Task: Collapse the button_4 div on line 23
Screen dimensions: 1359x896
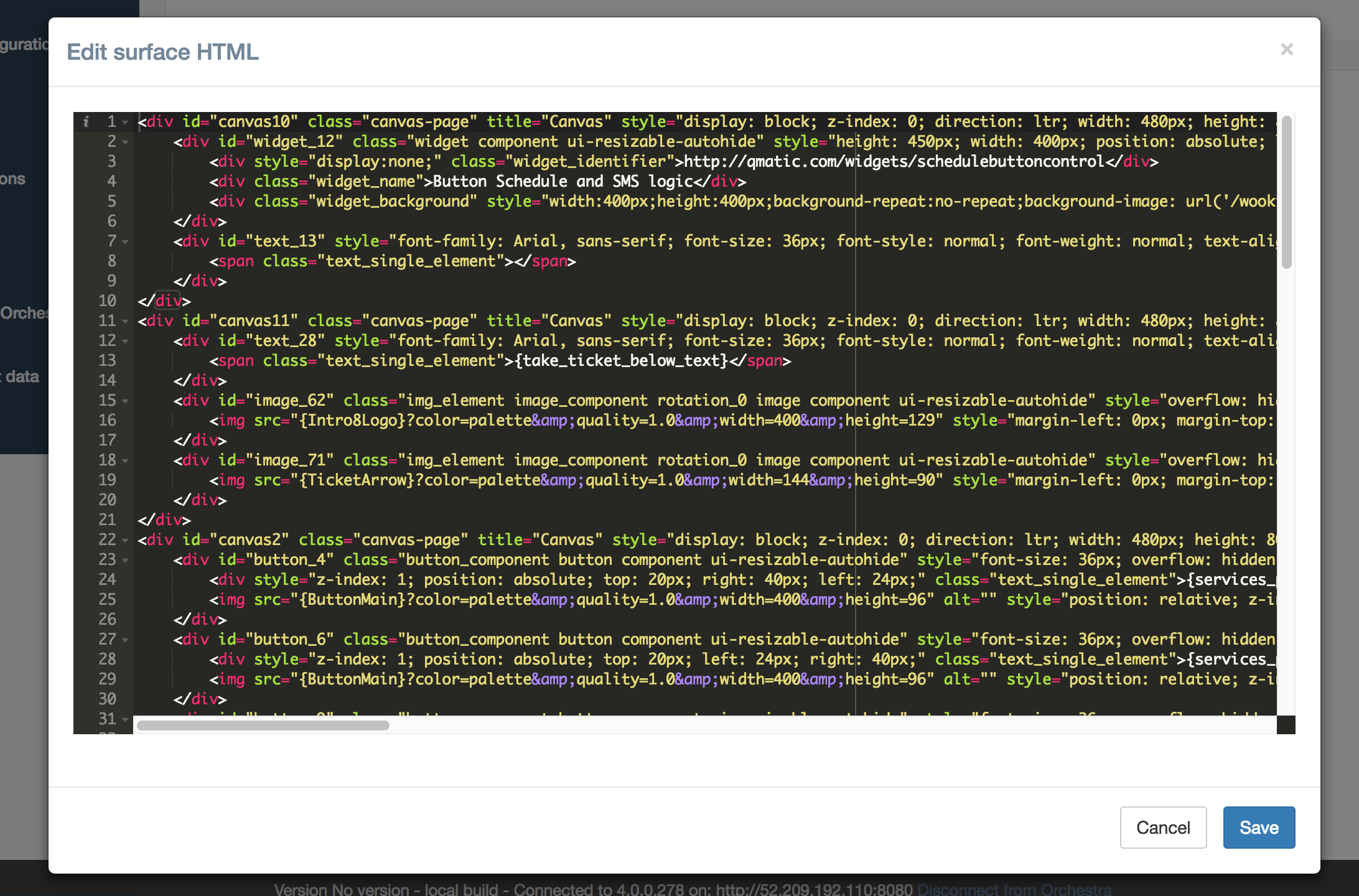Action: tap(126, 560)
